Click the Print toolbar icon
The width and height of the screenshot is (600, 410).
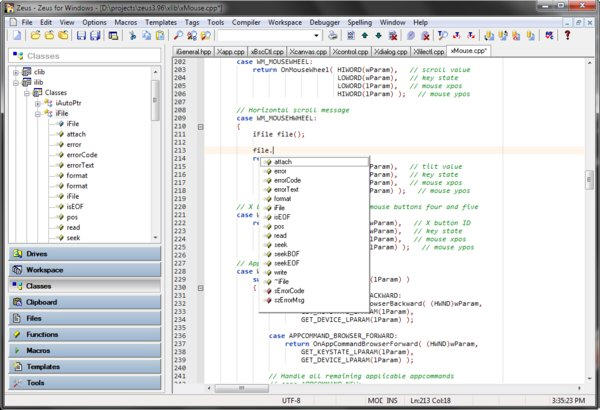pyautogui.click(x=331, y=35)
